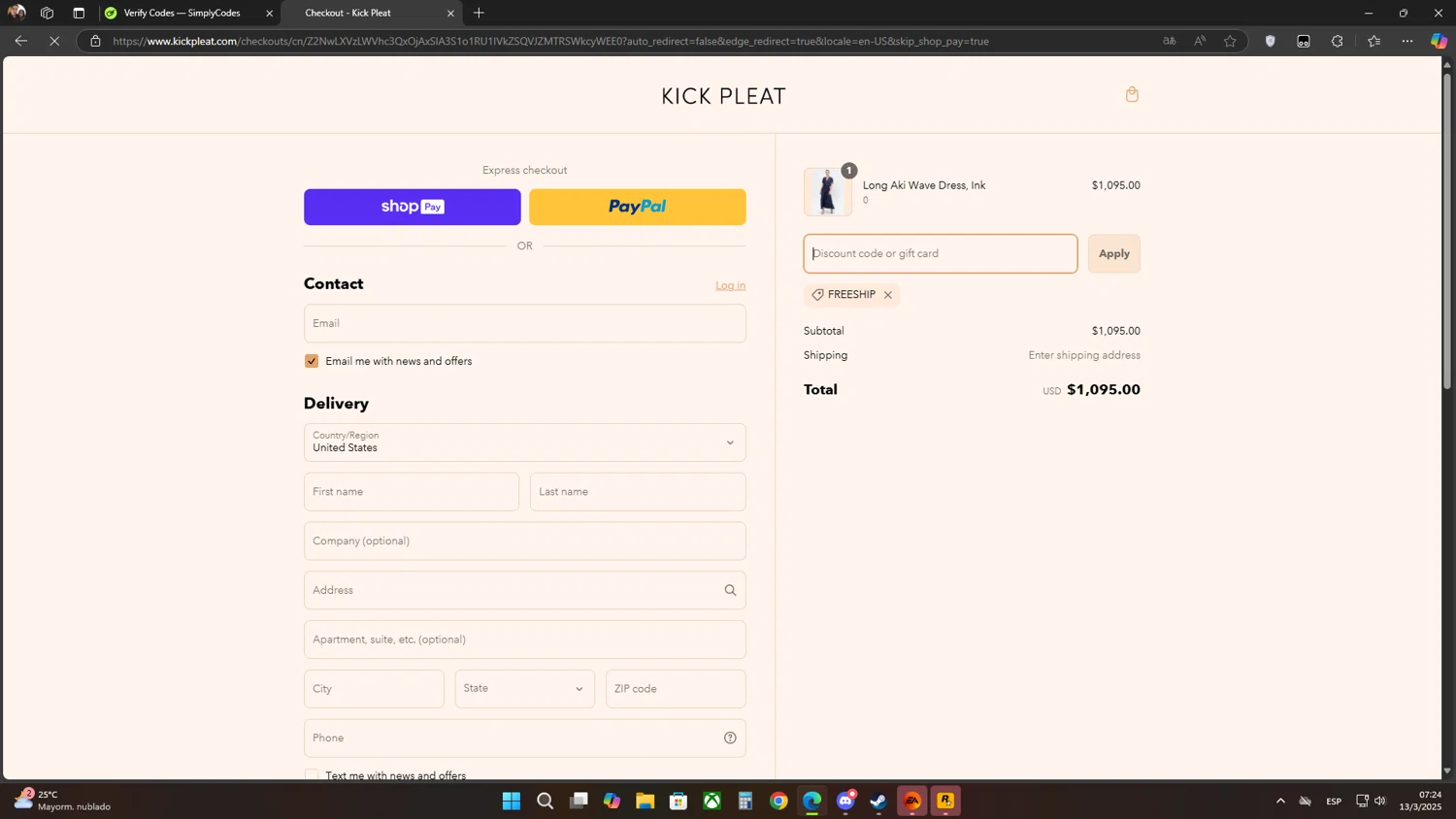This screenshot has width=1456, height=819.
Task: Add page to favorites star
Action: (1230, 41)
